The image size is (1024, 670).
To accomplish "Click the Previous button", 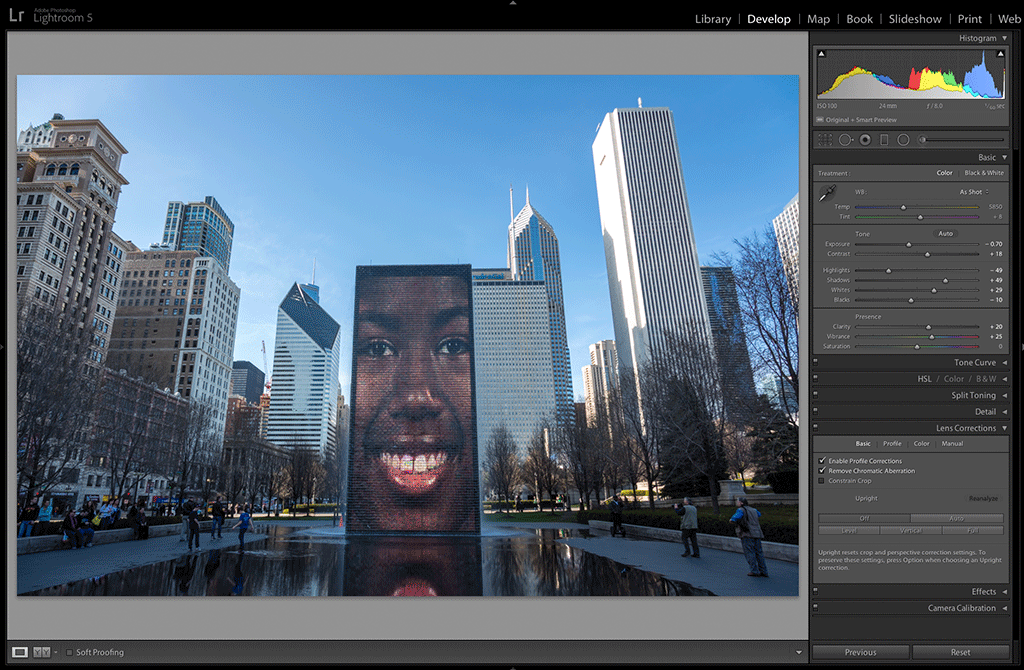I will (861, 652).
